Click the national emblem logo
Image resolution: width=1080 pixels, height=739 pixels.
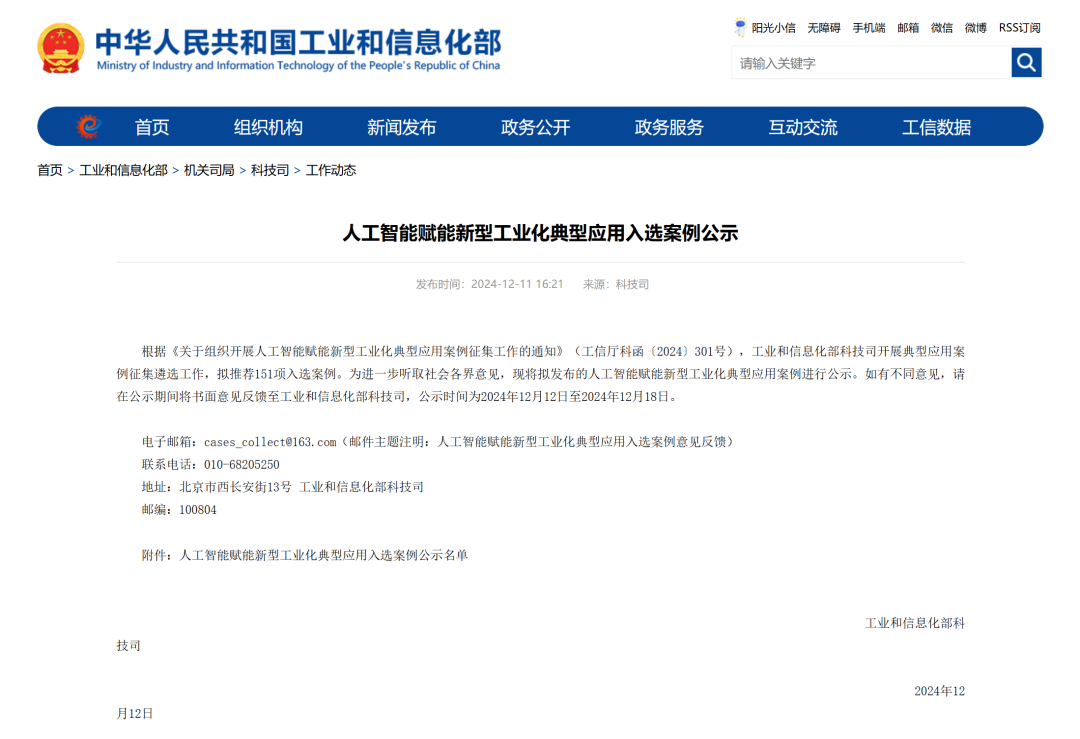[61, 48]
